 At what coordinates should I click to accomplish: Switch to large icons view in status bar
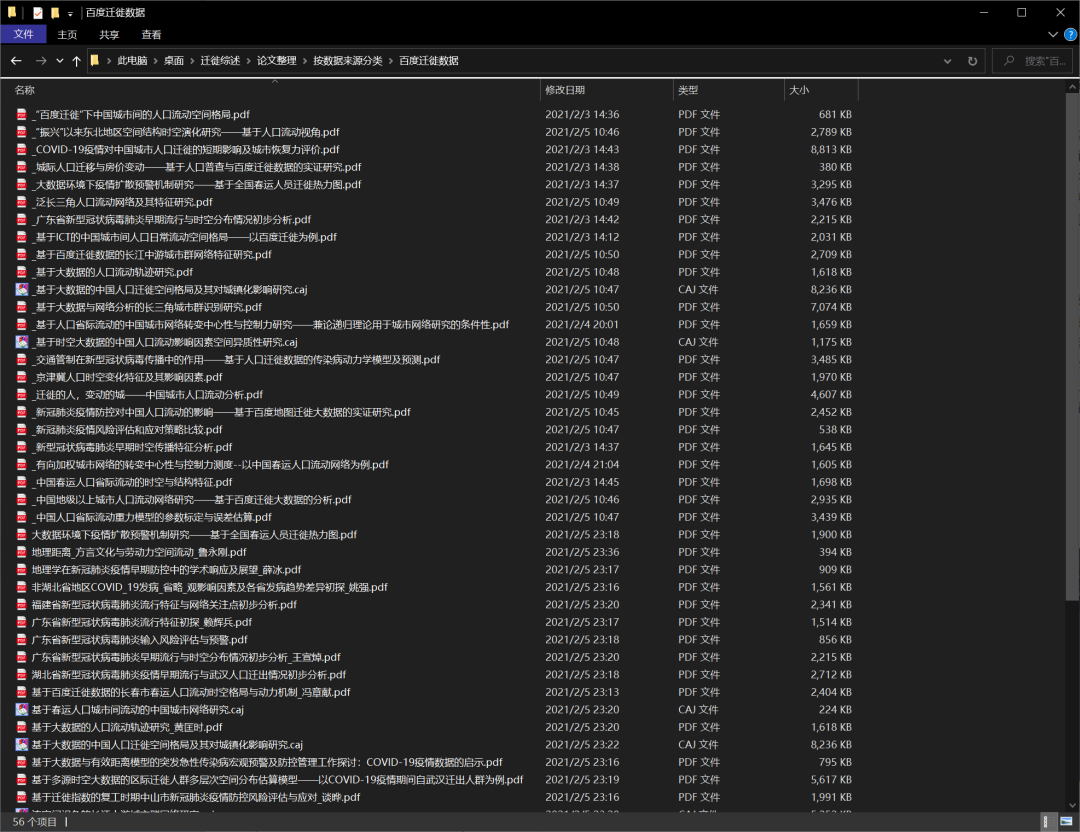pyautogui.click(x=1066, y=822)
